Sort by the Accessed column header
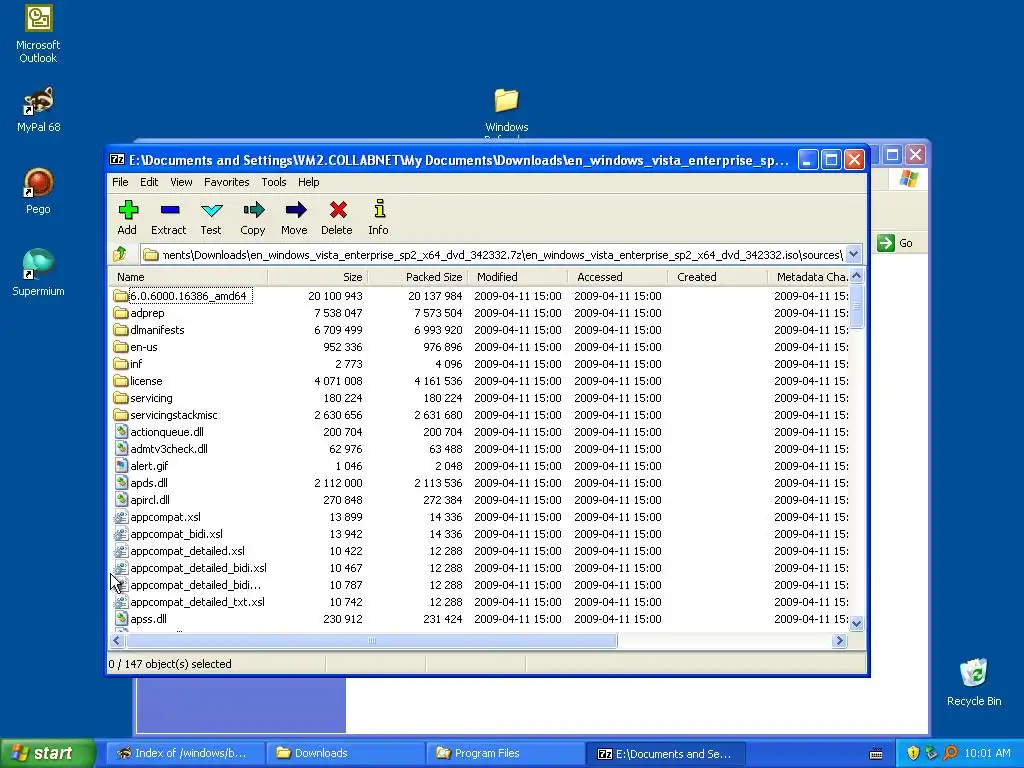Image resolution: width=1024 pixels, height=768 pixels. point(617,277)
